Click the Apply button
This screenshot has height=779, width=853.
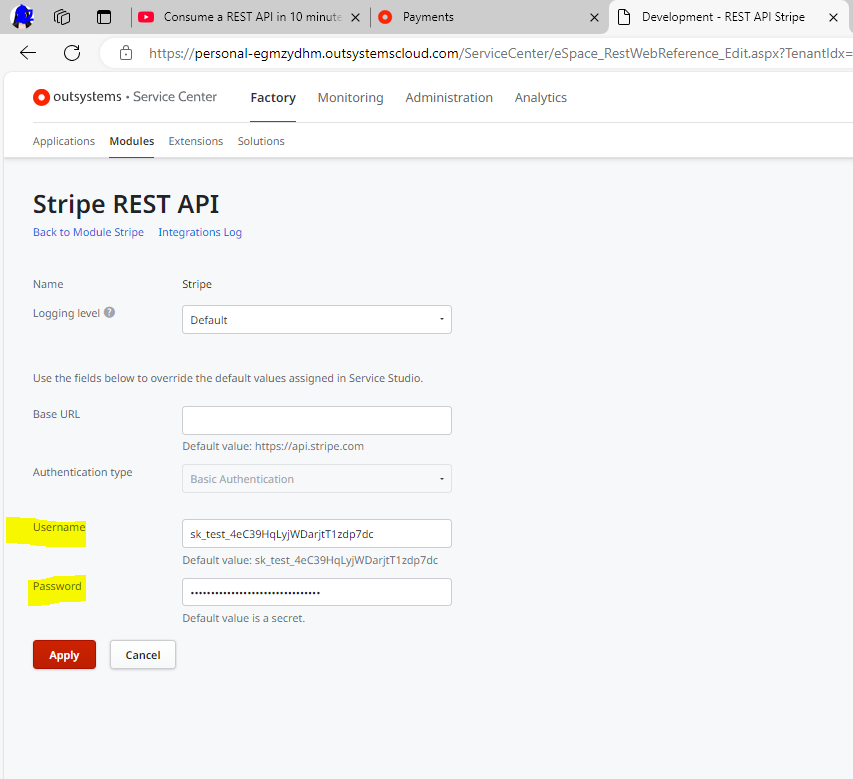pyautogui.click(x=64, y=654)
